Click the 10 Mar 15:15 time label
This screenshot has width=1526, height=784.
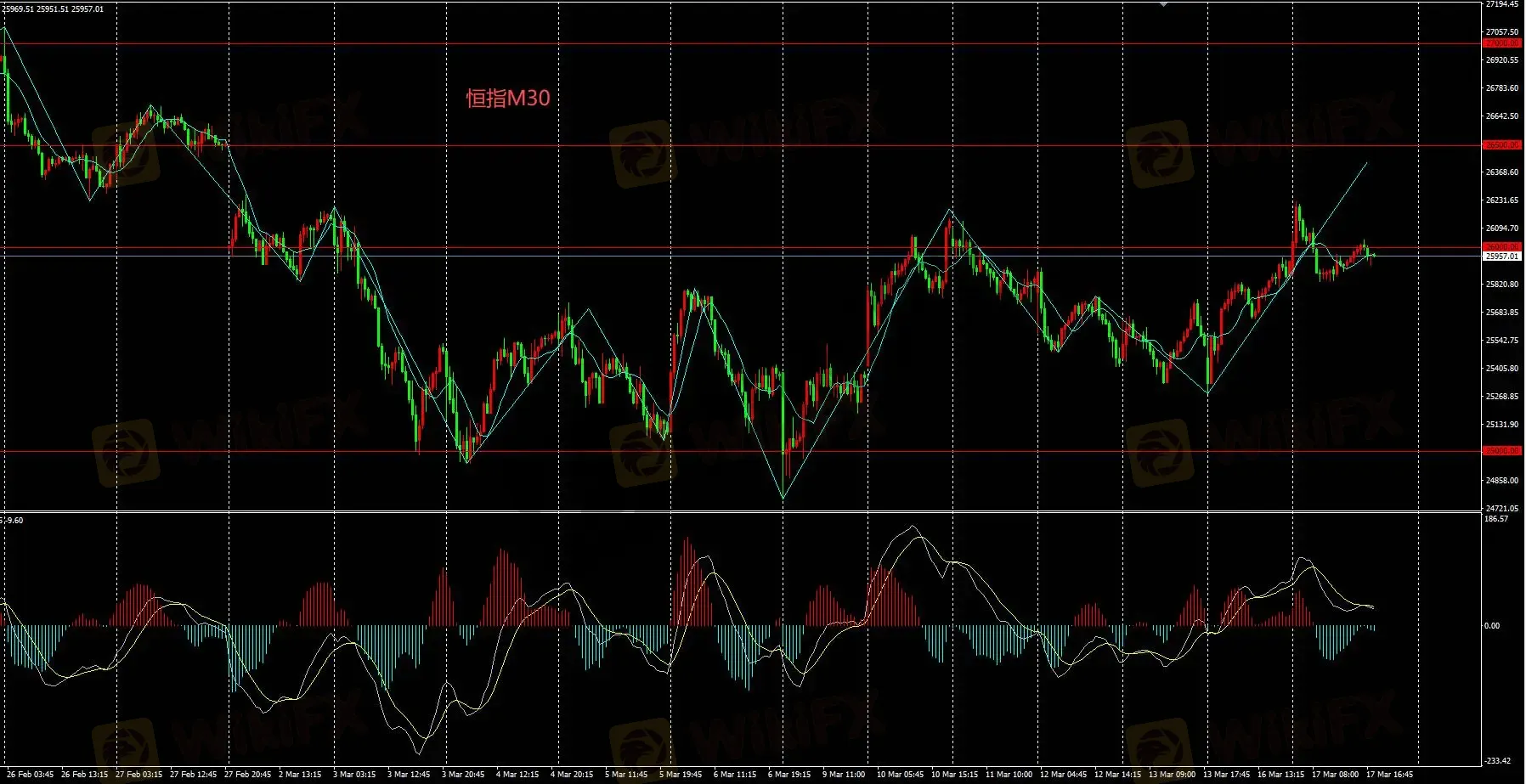[x=954, y=775]
